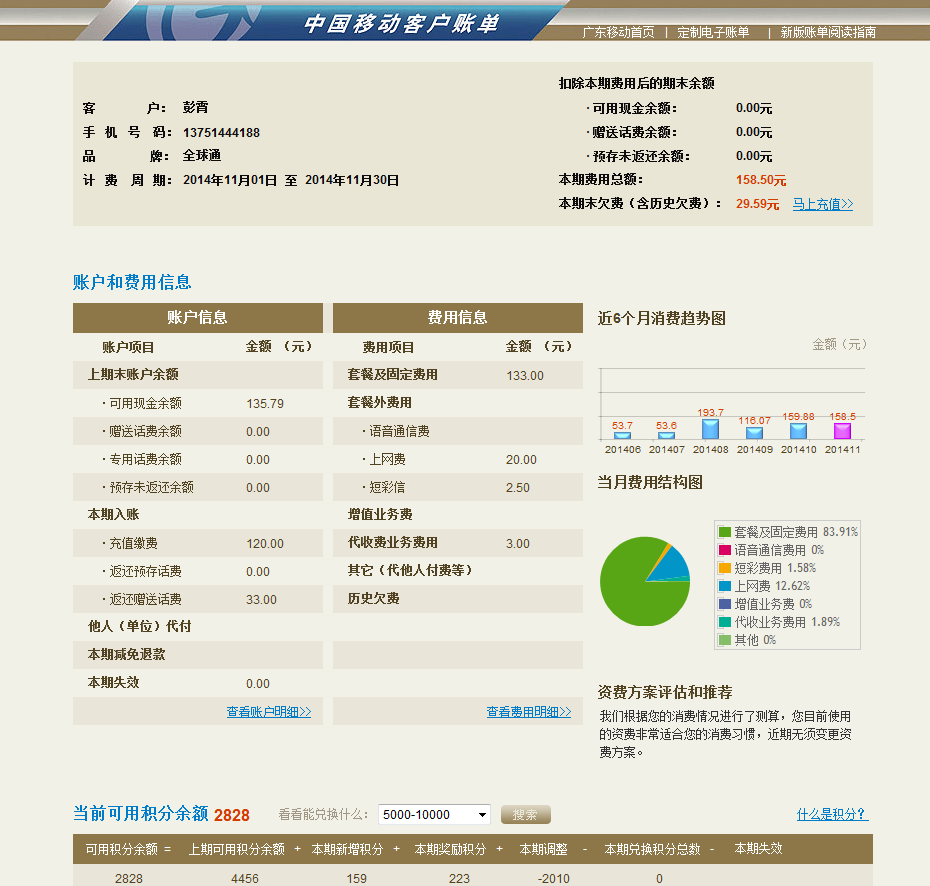Viewport: 930px width, 886px height.
Task: Click 上期可用积分余额 value 4456
Action: (x=245, y=878)
